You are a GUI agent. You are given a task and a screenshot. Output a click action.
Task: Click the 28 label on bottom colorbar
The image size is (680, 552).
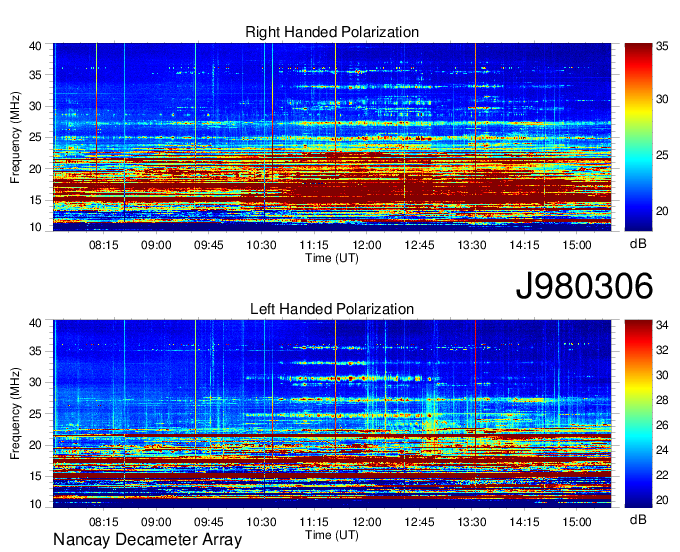tap(662, 400)
